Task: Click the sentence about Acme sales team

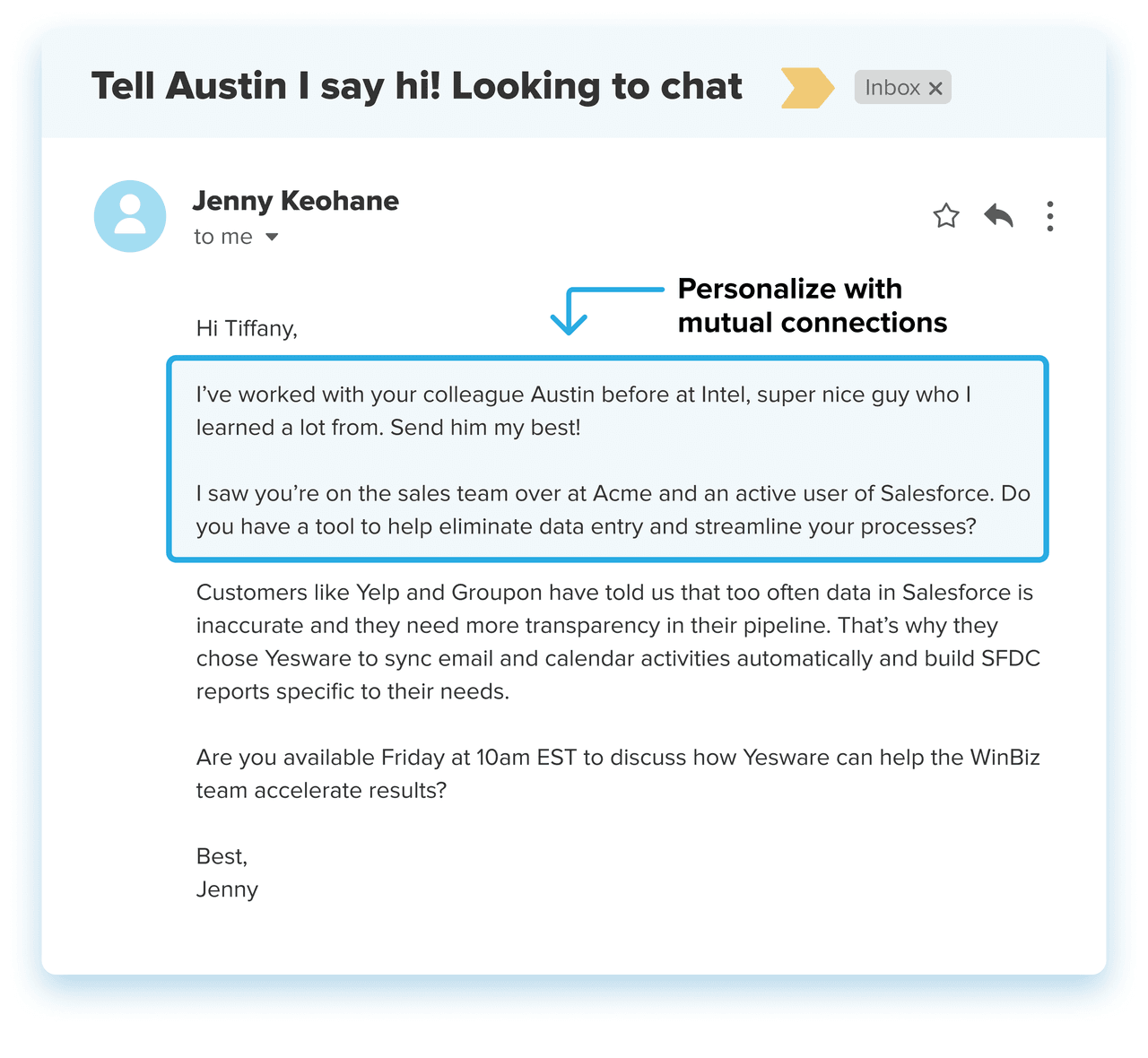Action: coord(613,510)
